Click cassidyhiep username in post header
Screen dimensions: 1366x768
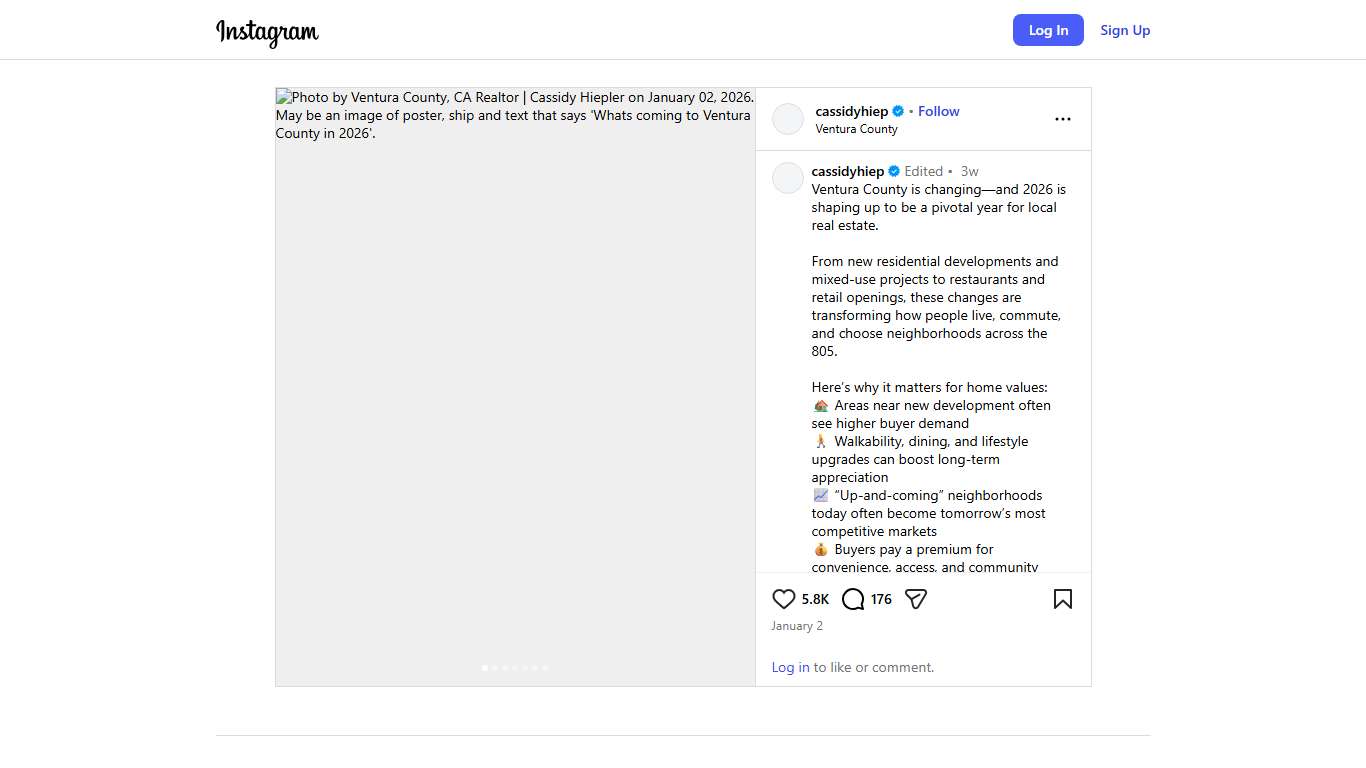[x=851, y=111]
